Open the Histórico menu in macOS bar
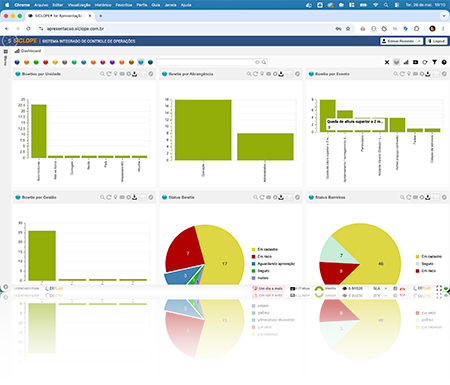 (x=103, y=5)
